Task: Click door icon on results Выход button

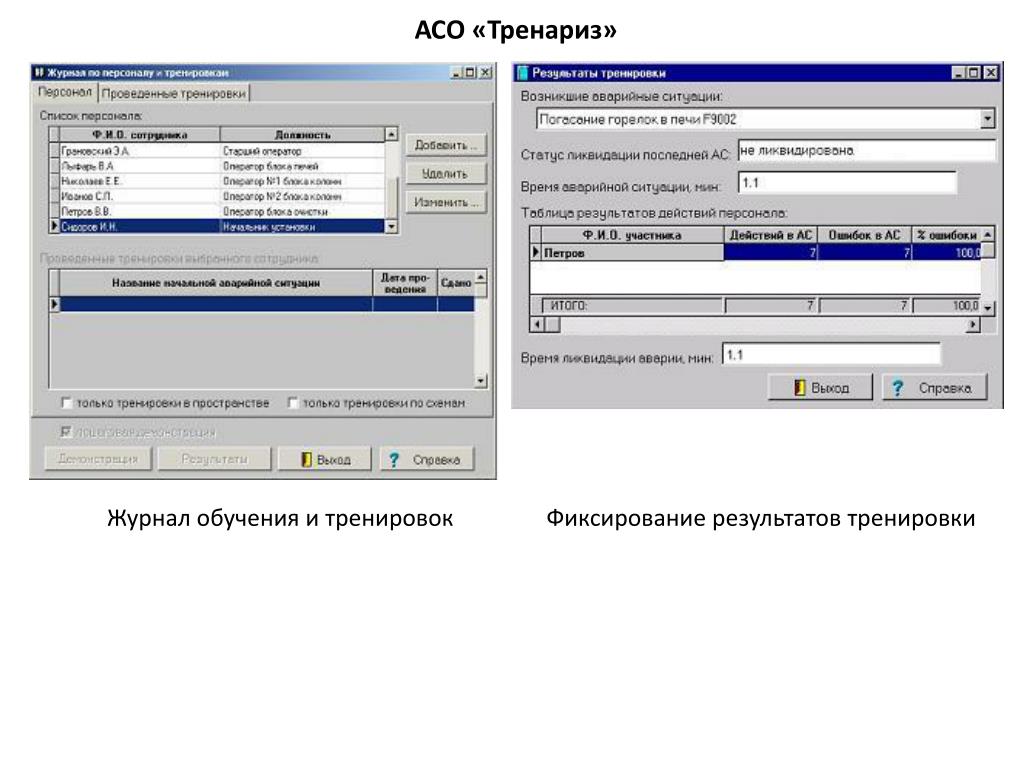Action: click(799, 388)
